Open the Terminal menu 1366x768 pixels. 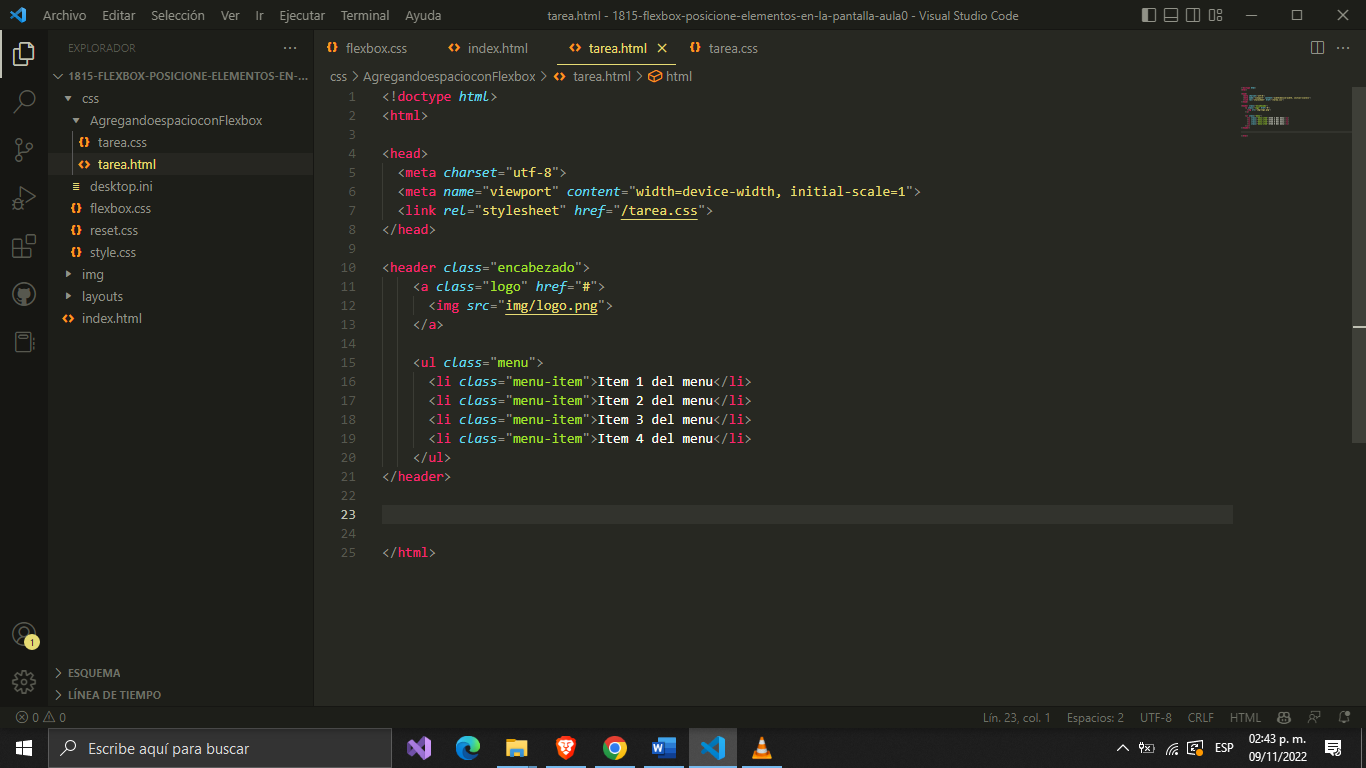[x=365, y=15]
